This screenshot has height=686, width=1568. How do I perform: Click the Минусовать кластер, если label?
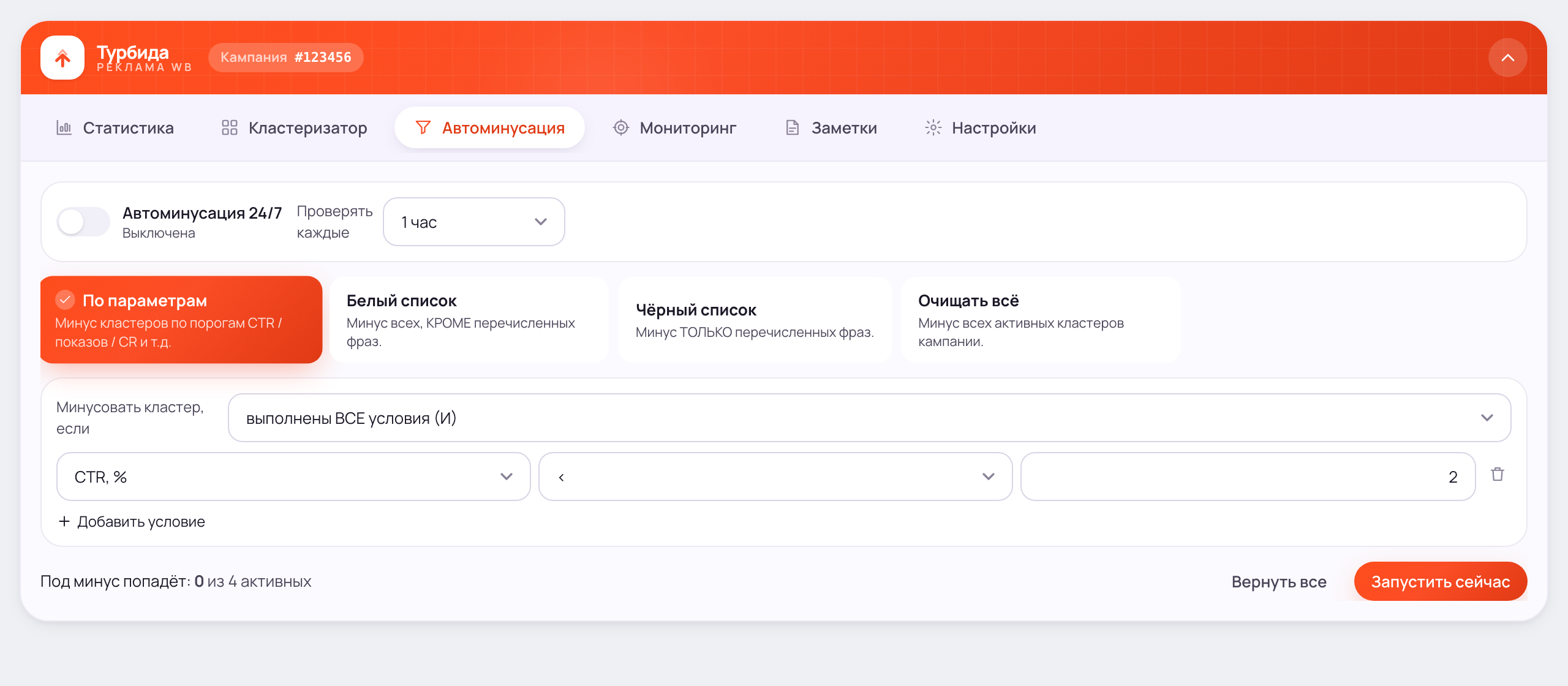[130, 418]
